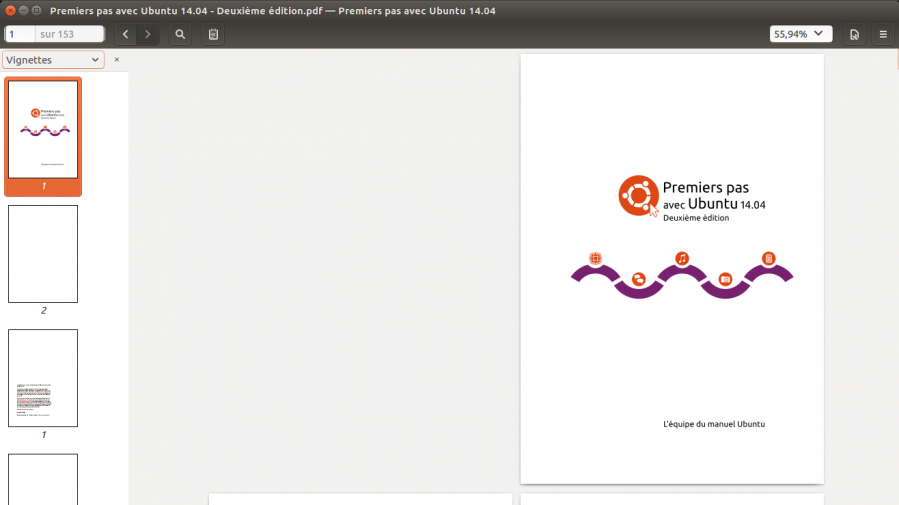
Task: Maximize the document viewer window
Action: [37, 10]
